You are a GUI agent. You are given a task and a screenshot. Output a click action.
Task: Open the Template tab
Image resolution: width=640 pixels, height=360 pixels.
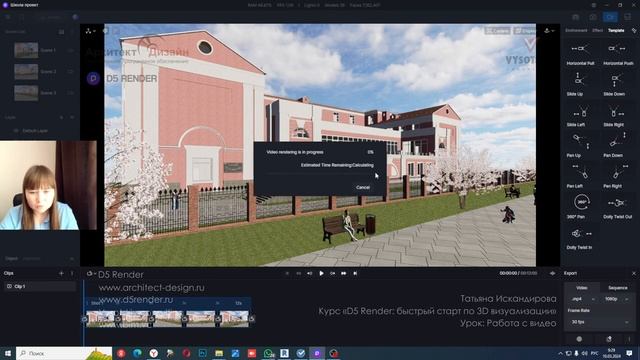click(616, 31)
